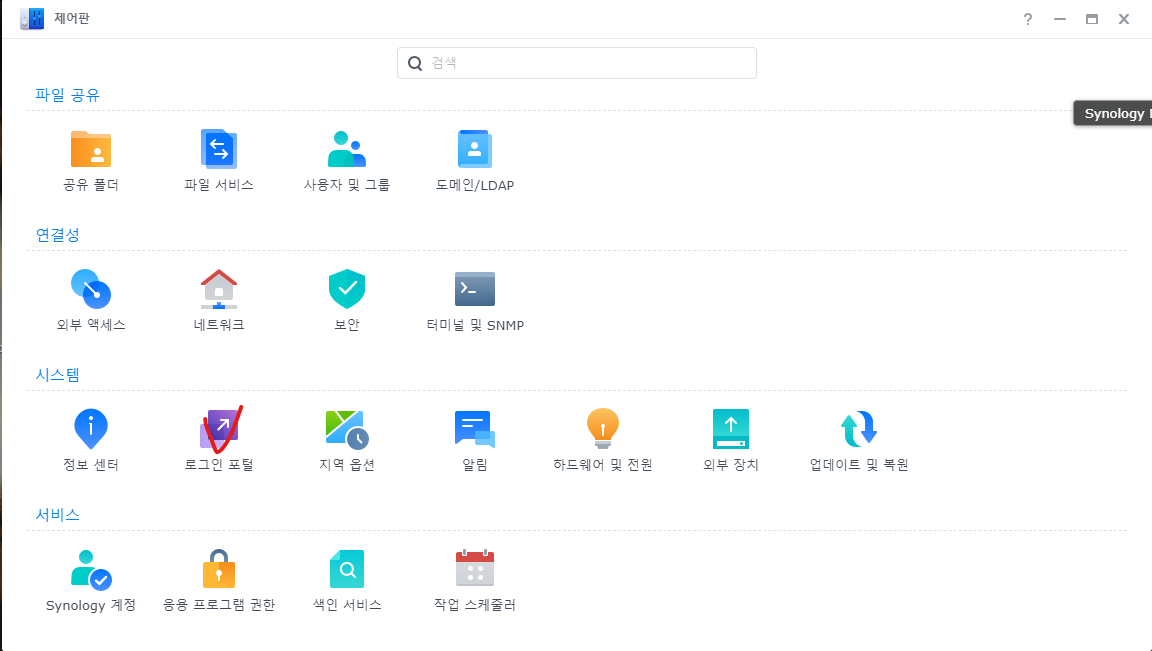Screen dimensions: 1152x651
Task: Open 터미널 및 SNMP terminal settings
Action: (475, 290)
